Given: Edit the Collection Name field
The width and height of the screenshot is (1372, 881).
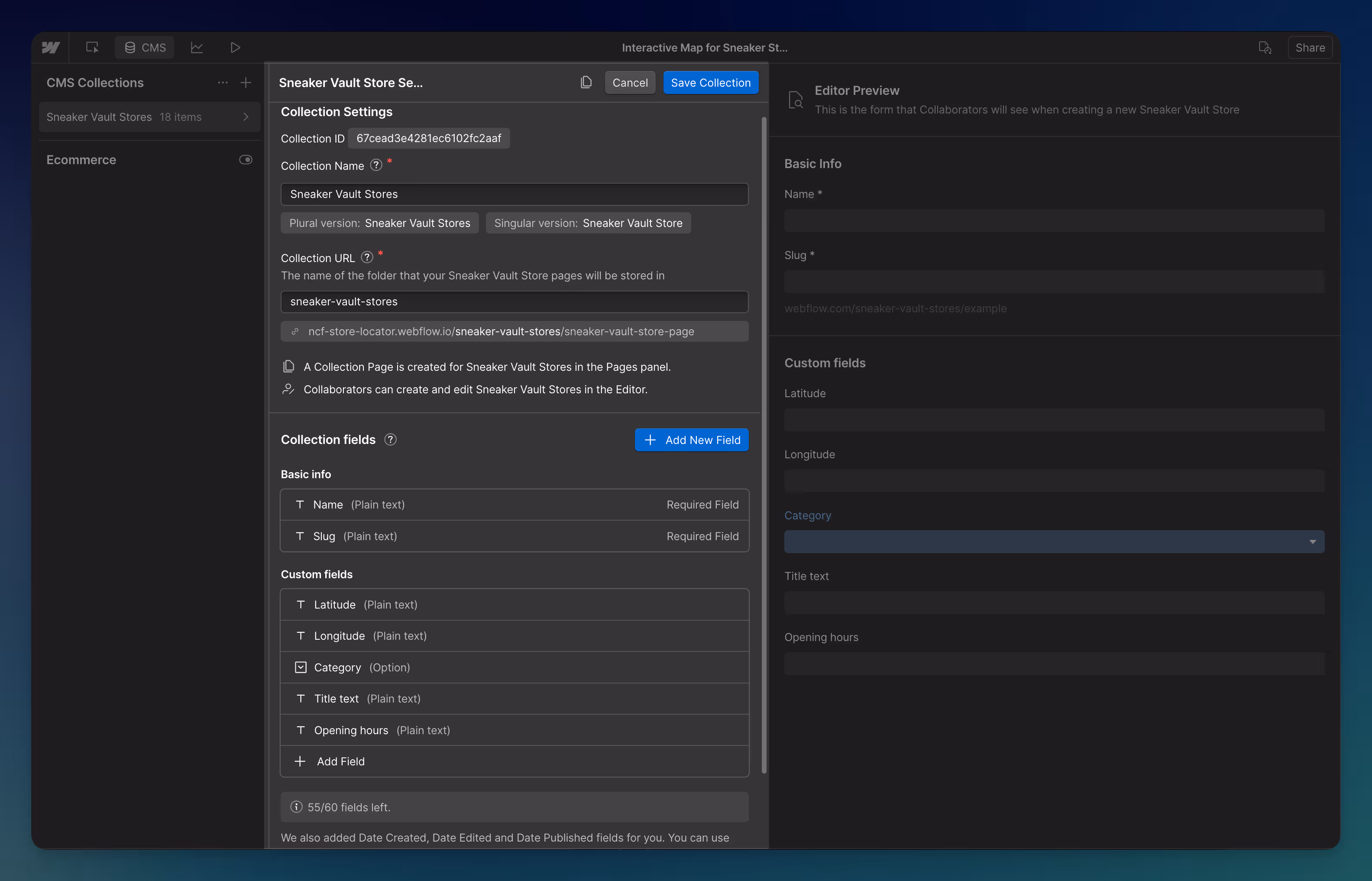Looking at the screenshot, I should tap(514, 194).
